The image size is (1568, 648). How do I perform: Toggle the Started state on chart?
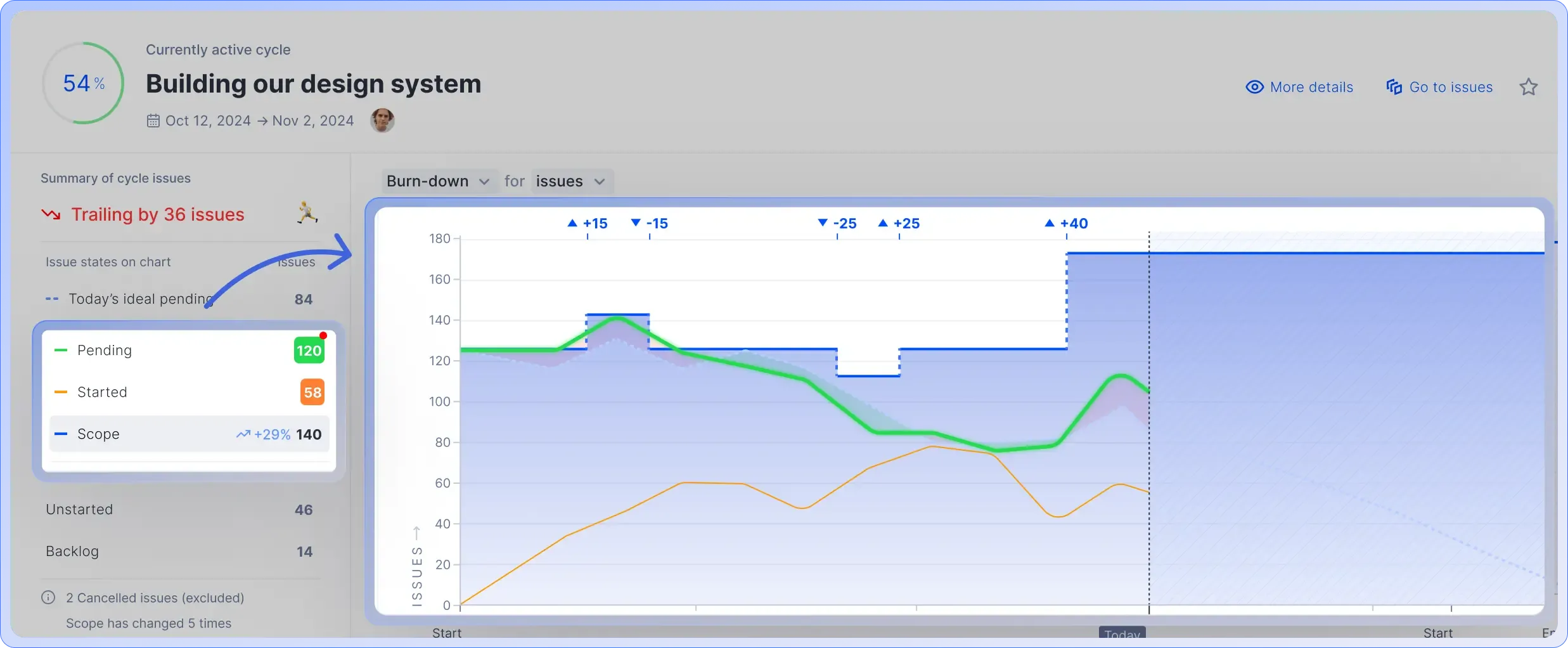tap(188, 392)
